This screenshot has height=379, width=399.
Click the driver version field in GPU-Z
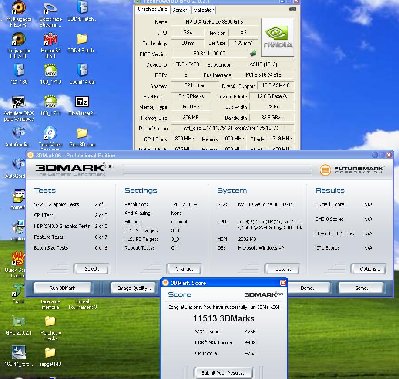[232, 128]
